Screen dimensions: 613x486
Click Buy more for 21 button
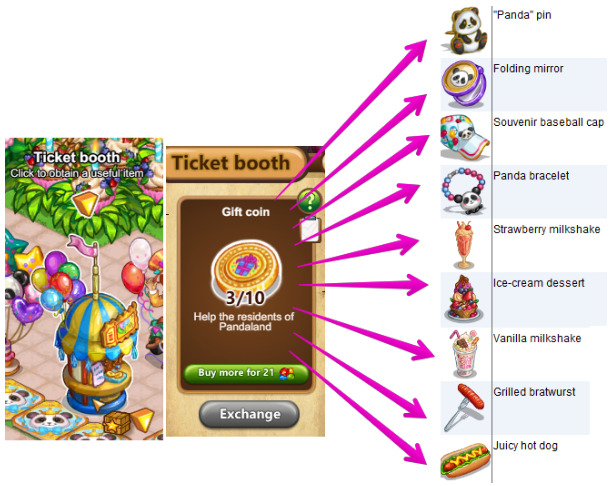246,373
